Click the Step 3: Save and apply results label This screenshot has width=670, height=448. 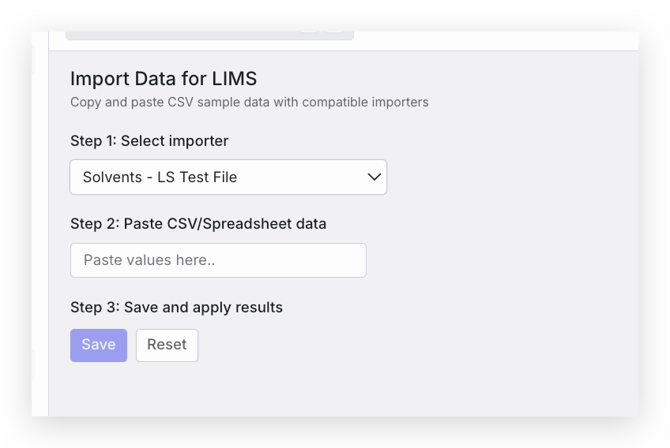click(176, 307)
